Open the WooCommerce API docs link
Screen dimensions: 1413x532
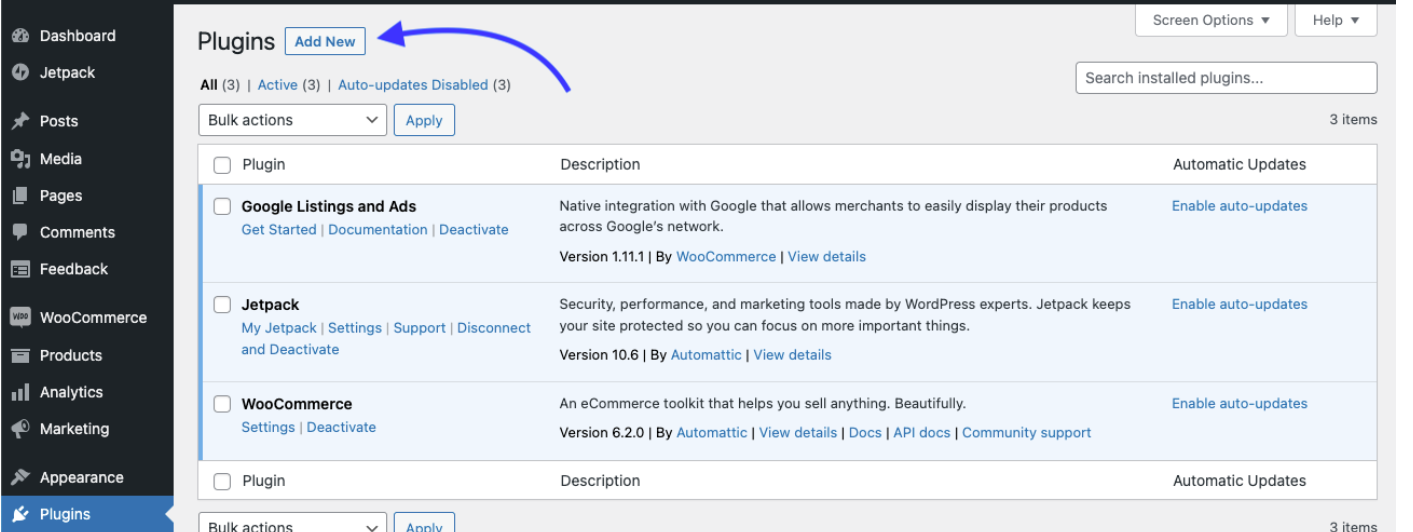922,432
